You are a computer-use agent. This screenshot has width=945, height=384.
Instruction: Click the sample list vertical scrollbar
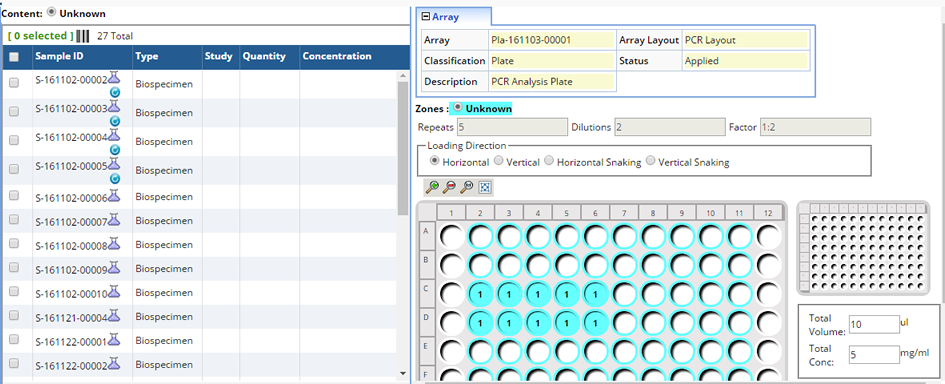(x=403, y=148)
